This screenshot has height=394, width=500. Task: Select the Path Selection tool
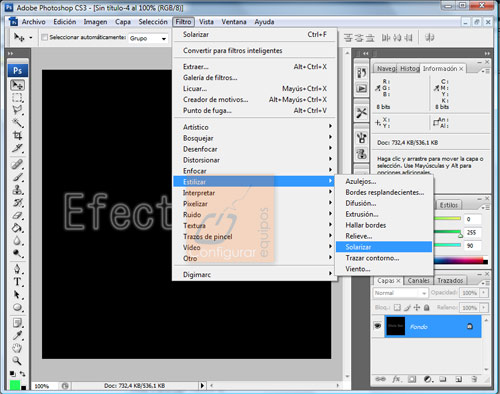(17, 295)
